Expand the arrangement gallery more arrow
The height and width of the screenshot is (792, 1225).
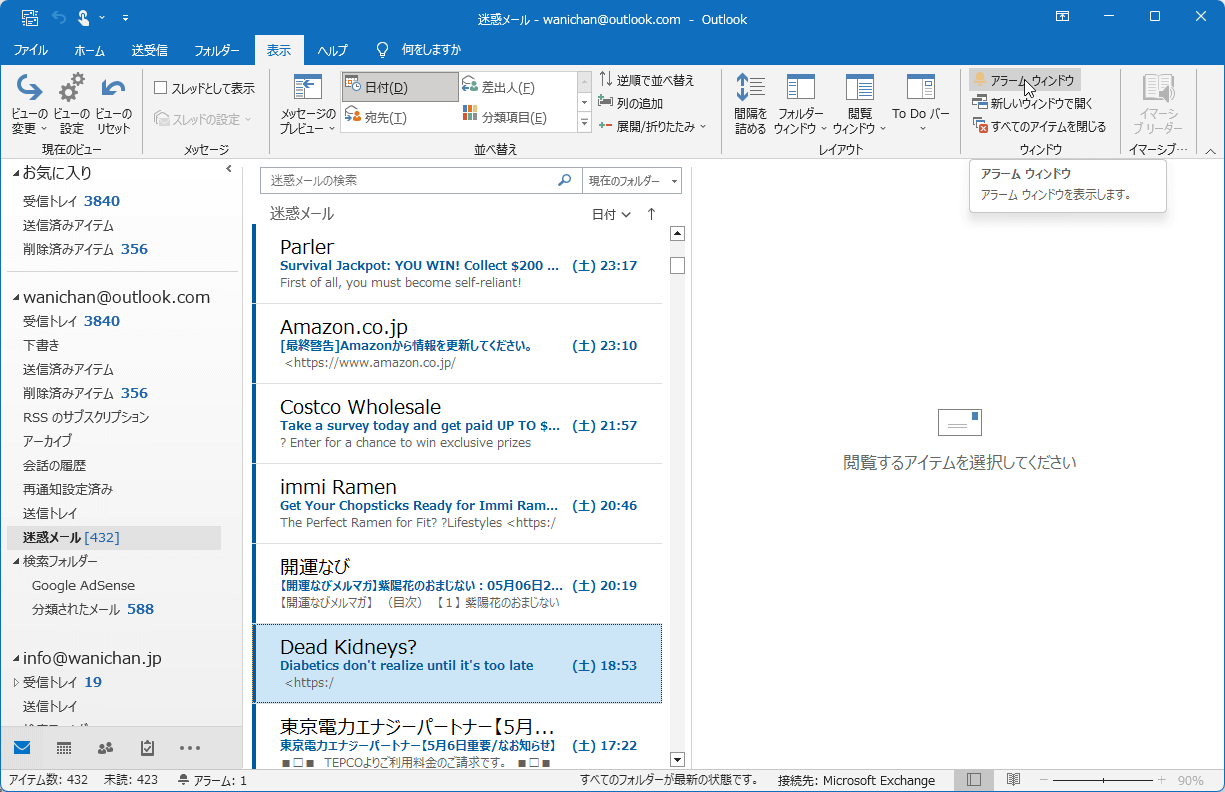585,123
